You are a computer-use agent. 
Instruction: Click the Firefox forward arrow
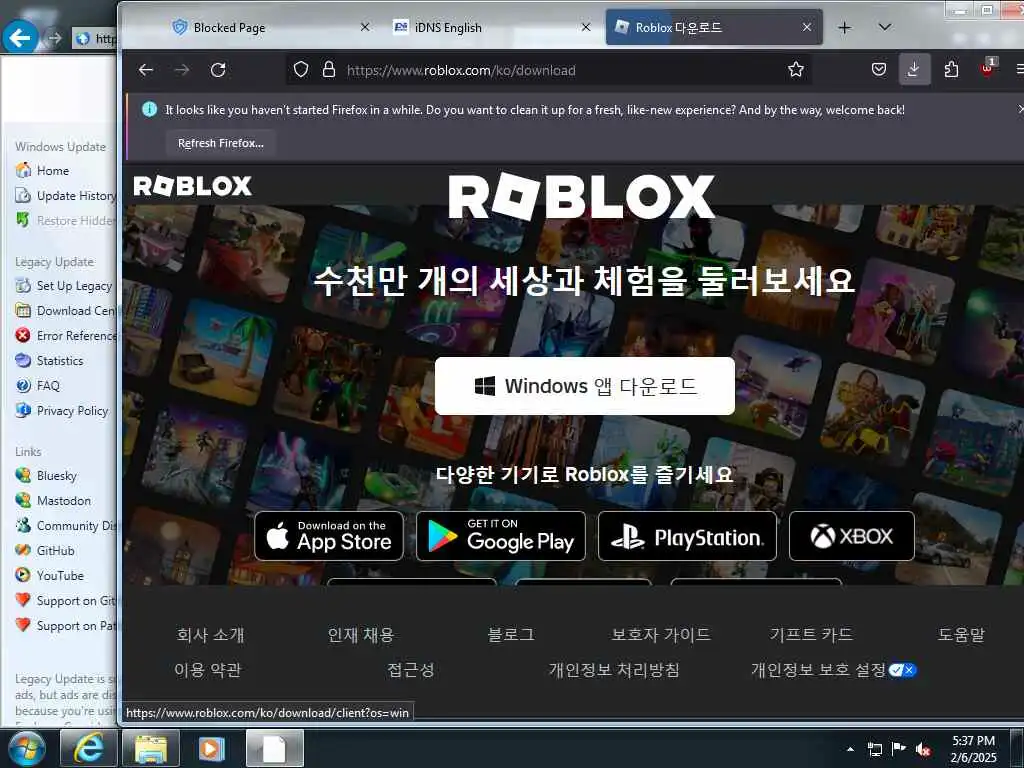pyautogui.click(x=182, y=70)
